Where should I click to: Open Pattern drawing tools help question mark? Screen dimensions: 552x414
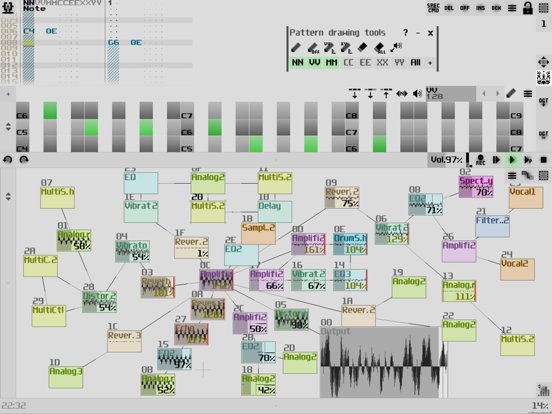point(405,33)
